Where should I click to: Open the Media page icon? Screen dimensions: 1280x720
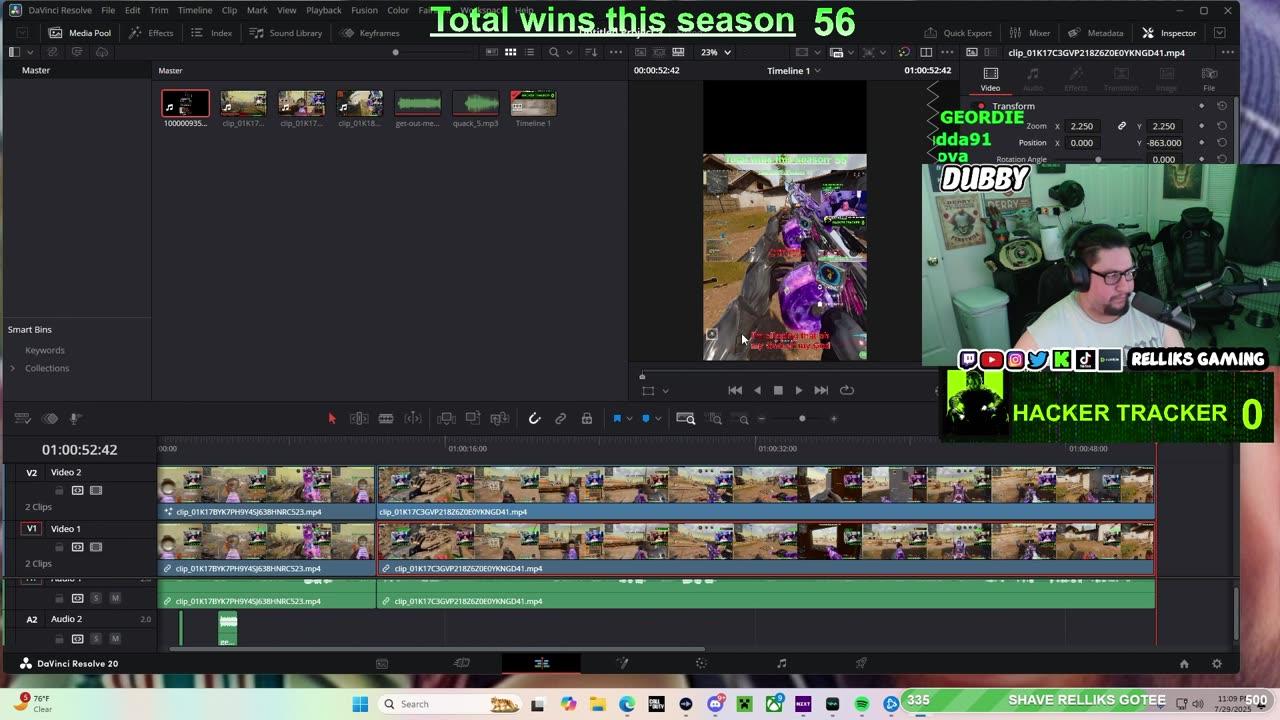(x=382, y=663)
